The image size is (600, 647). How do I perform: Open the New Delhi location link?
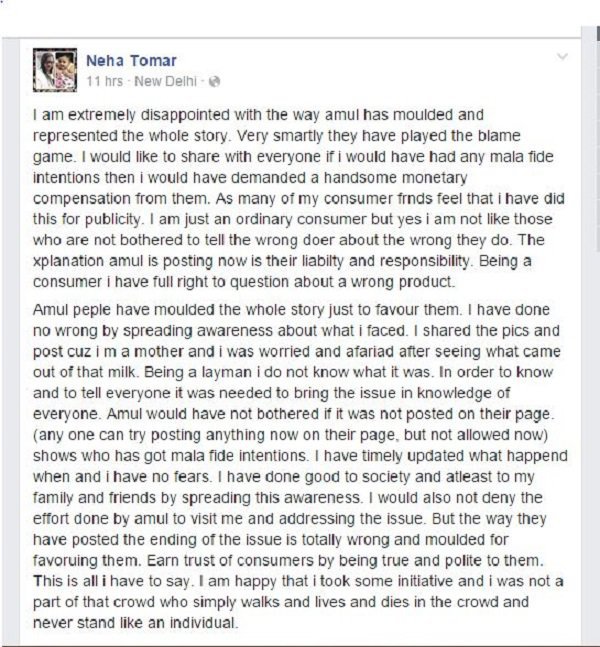165,81
